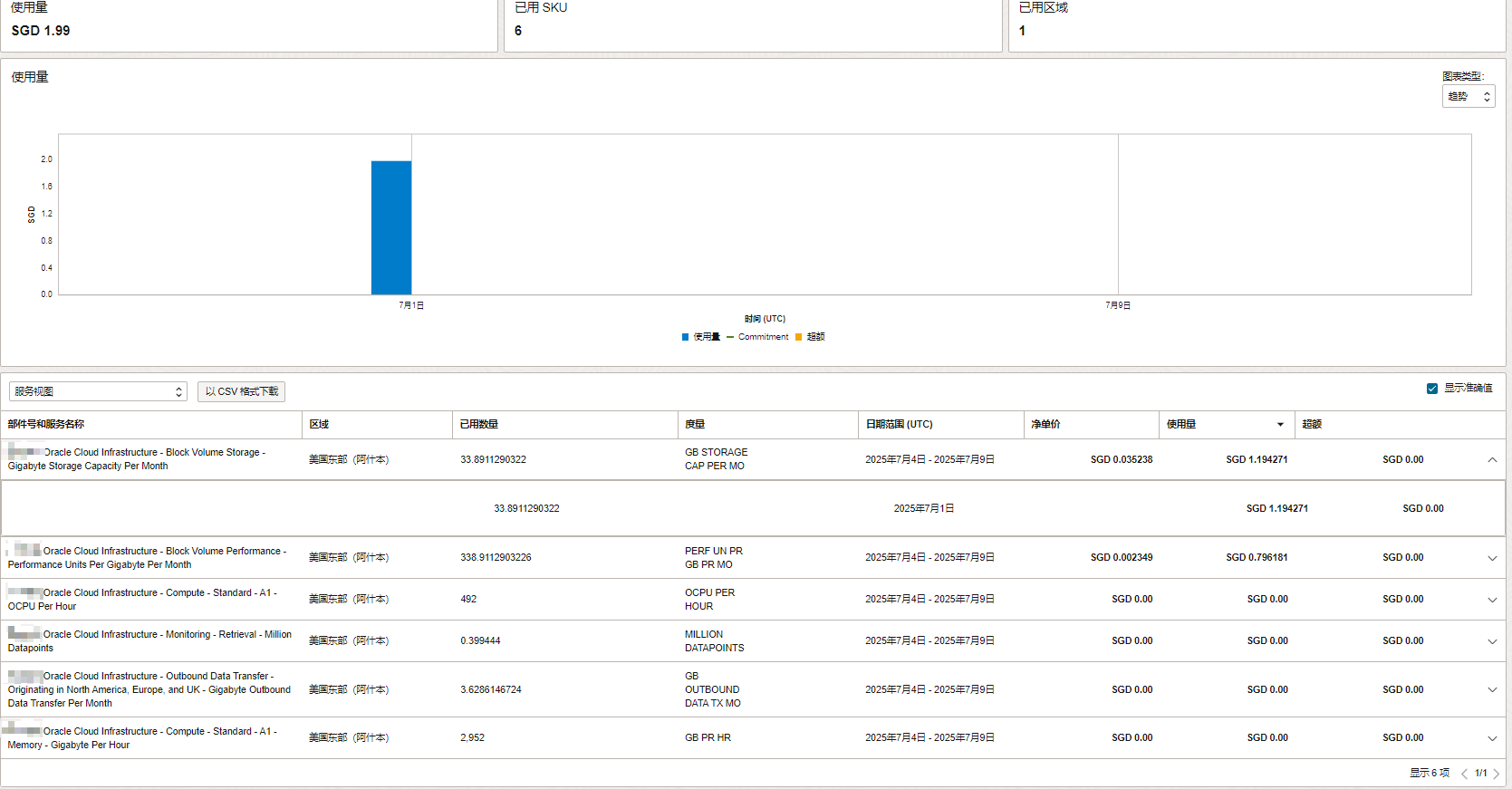Go to previous page arrow in pagination

click(1464, 774)
